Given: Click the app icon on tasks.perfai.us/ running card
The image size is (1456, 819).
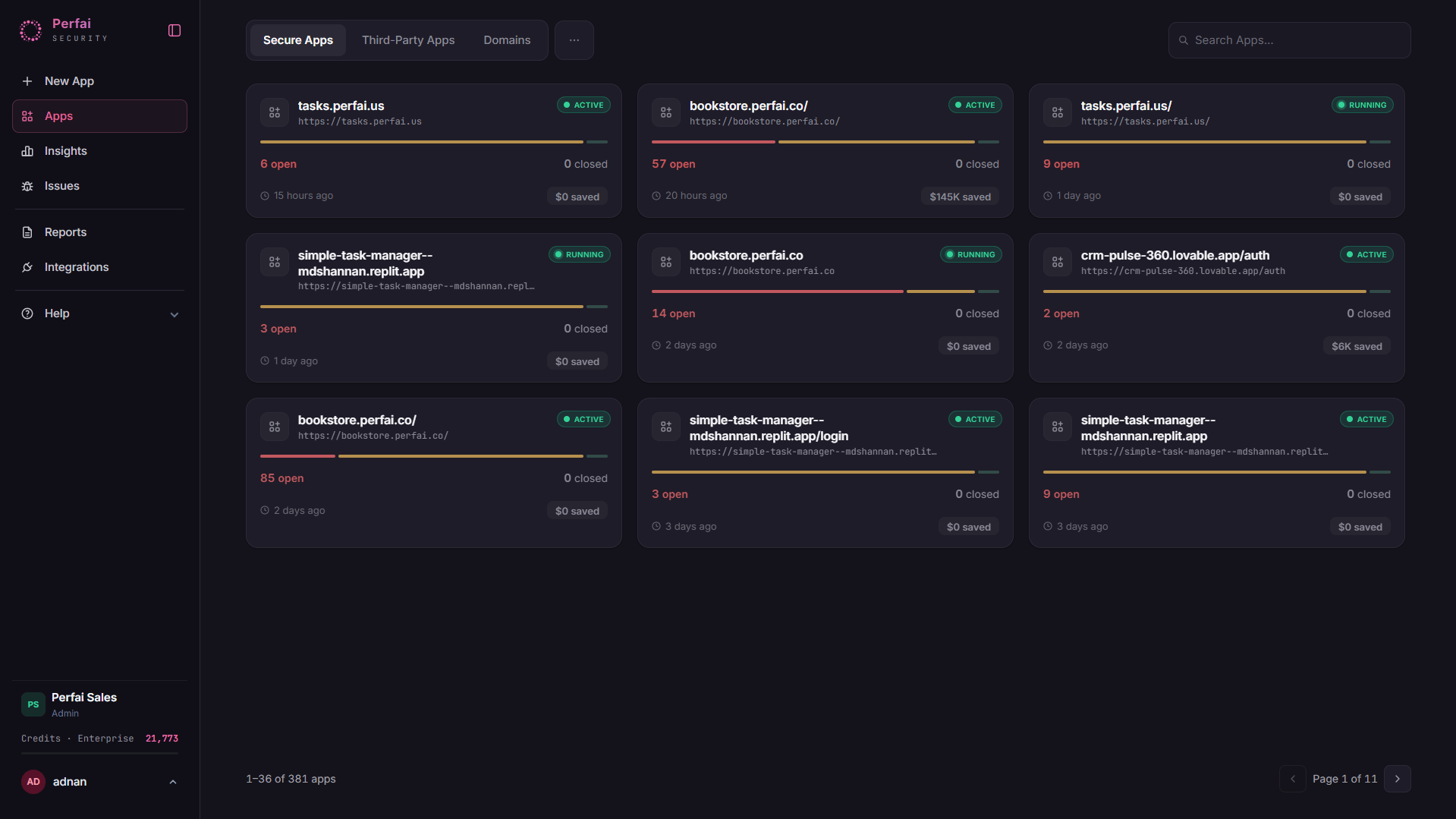Looking at the screenshot, I should (1058, 112).
